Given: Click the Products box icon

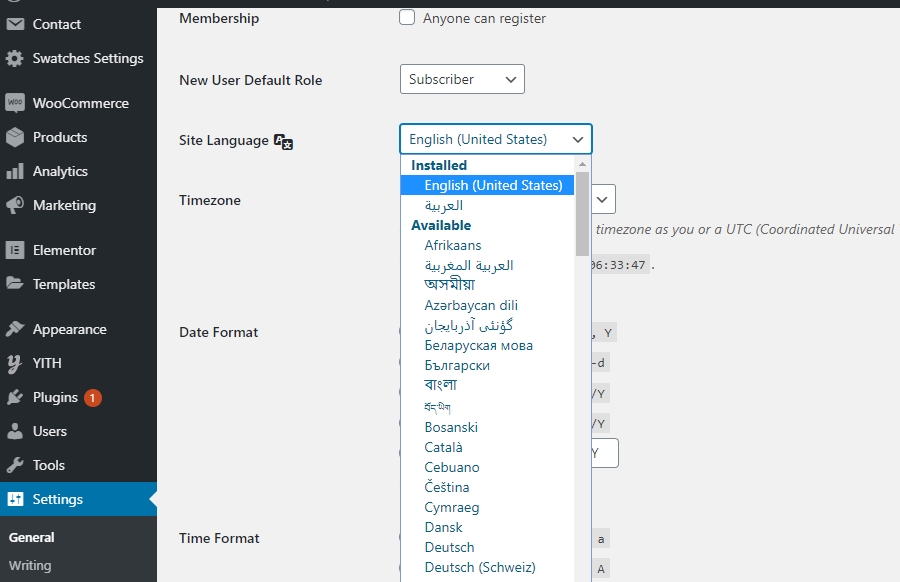Looking at the screenshot, I should (15, 137).
